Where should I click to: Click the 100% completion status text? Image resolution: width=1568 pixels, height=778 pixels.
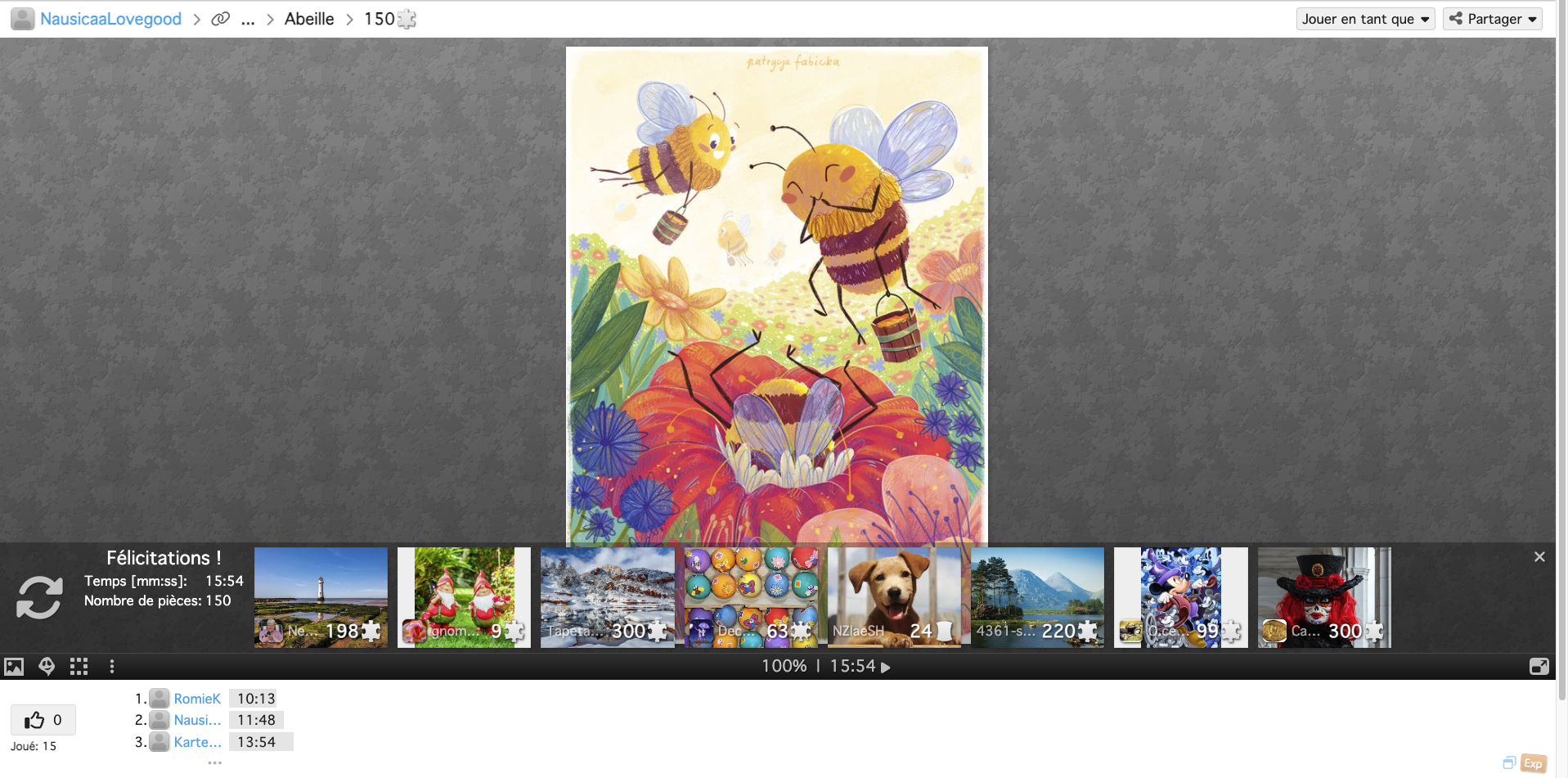click(x=784, y=667)
